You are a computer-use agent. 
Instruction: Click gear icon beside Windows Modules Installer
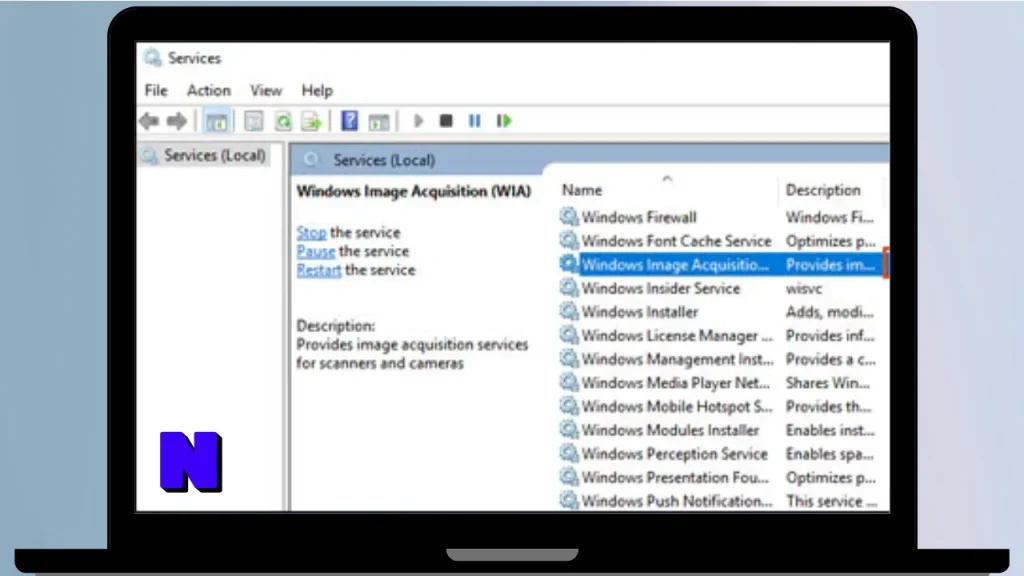point(569,429)
